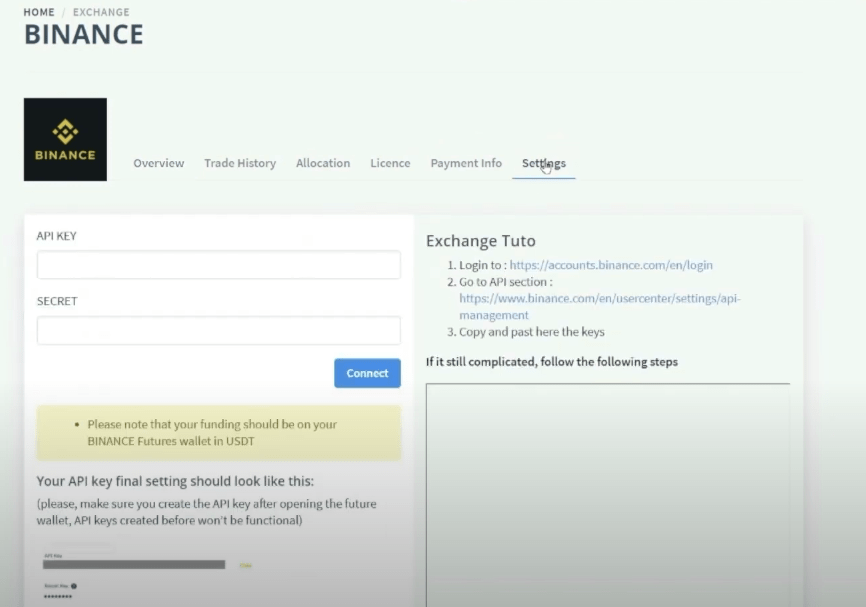Select the Allocation tab
Viewport: 866px width, 607px height.
[323, 163]
